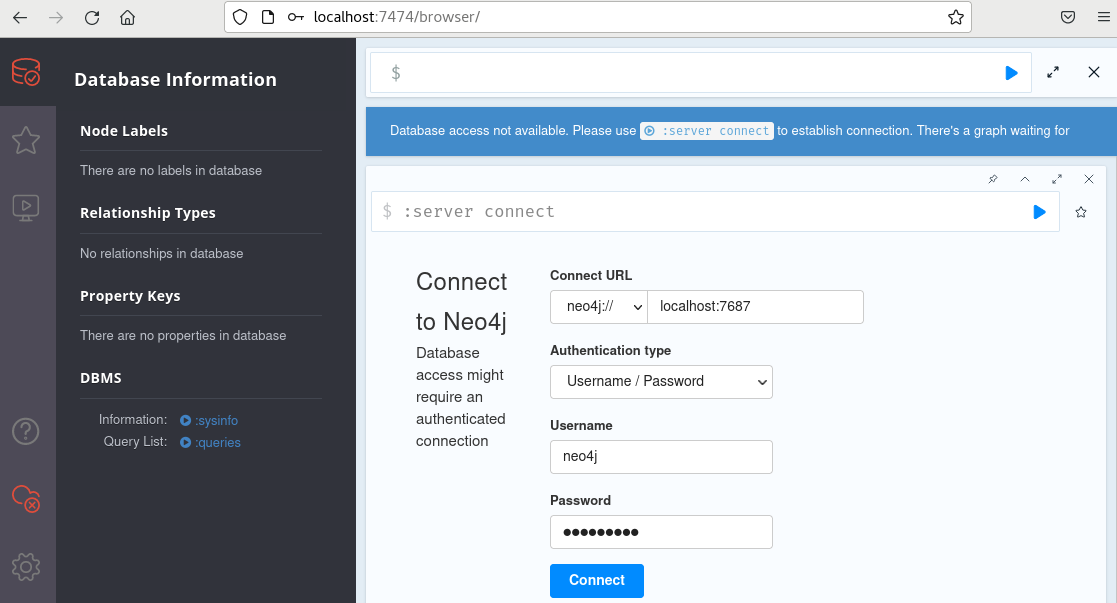Open the cloud sync sidebar icon

click(26, 498)
